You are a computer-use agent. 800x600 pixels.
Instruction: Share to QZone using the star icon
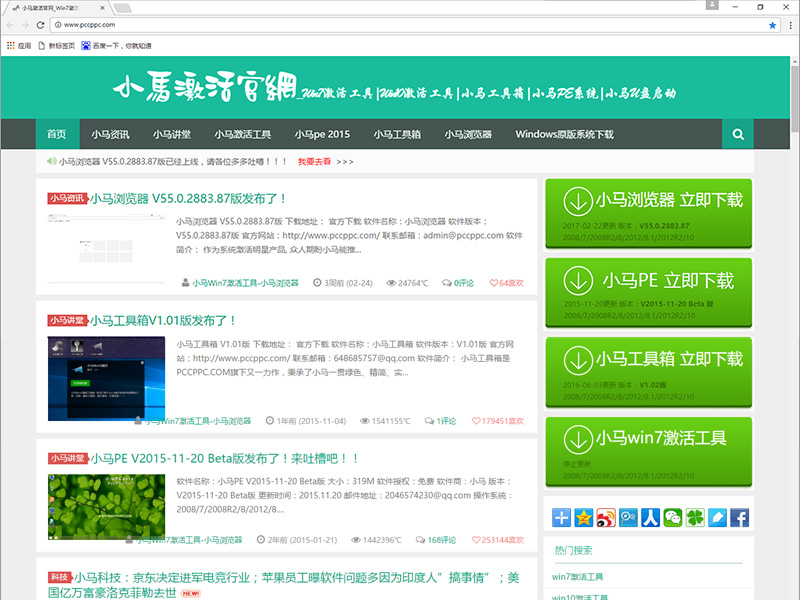pyautogui.click(x=585, y=517)
